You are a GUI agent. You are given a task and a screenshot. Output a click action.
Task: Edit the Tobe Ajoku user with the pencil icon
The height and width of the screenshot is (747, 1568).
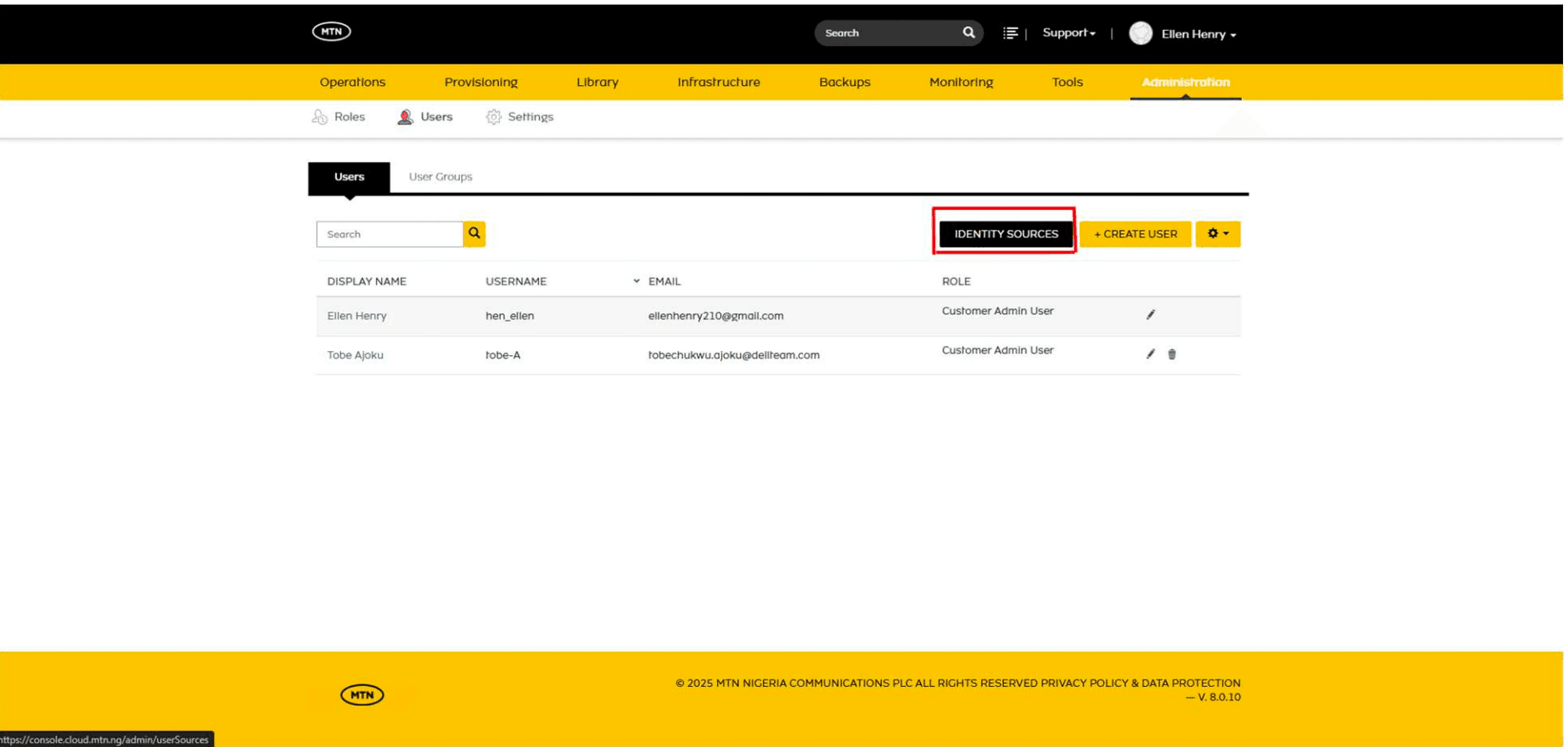pyautogui.click(x=1153, y=354)
